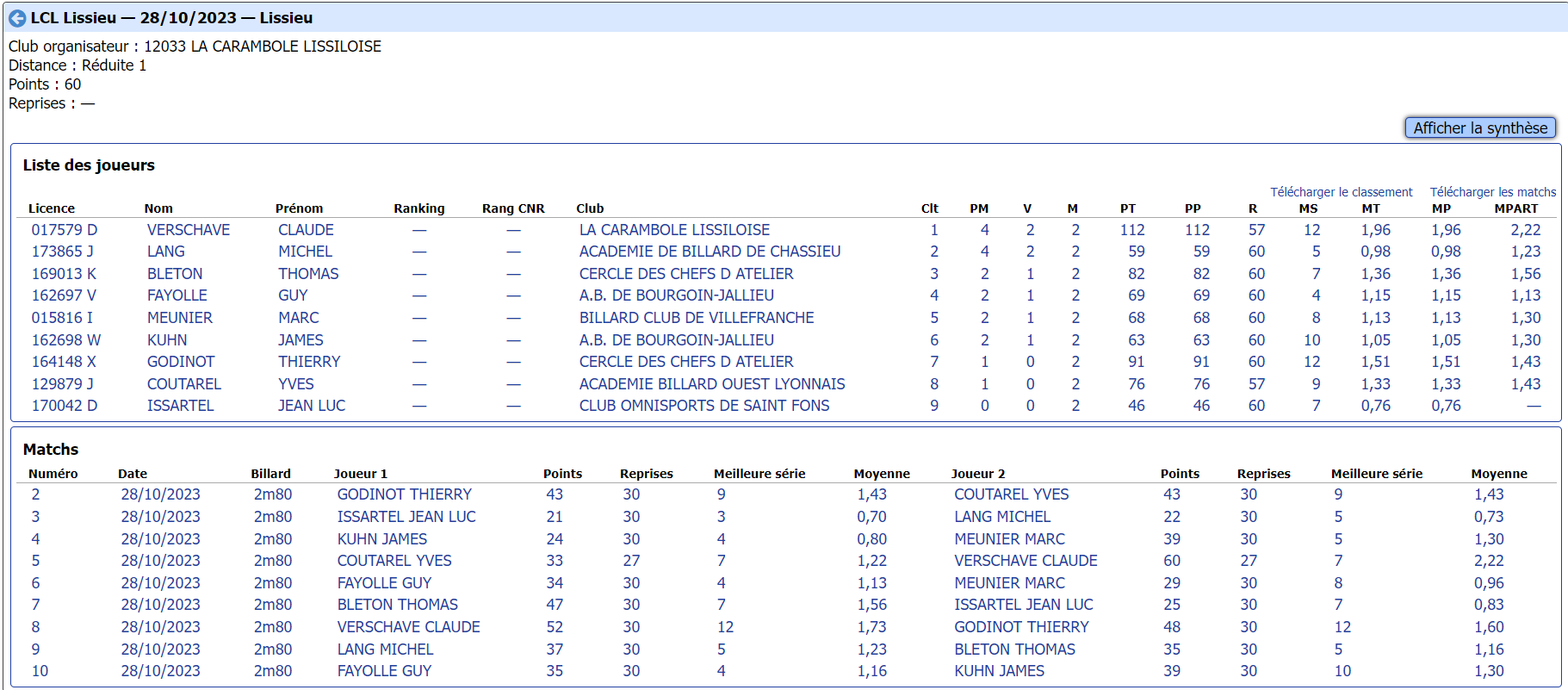Click prénom CLAUDE in the VERSCHAVE row
1568x690 pixels.
pos(306,230)
